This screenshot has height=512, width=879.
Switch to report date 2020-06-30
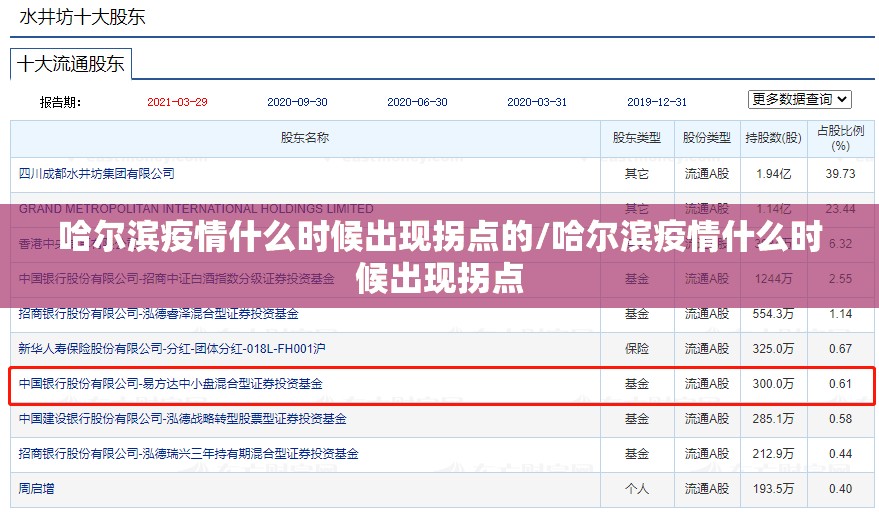point(417,102)
